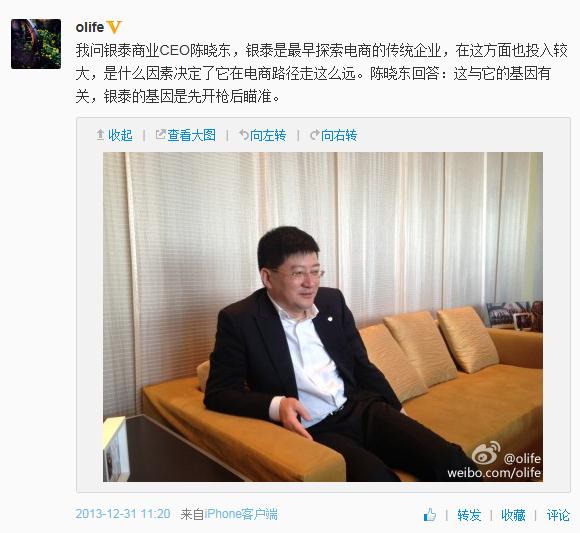Open olife's profile avatar

[x=36, y=44]
